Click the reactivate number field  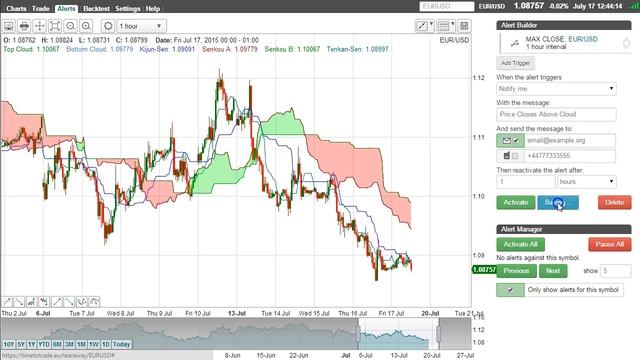click(x=526, y=182)
